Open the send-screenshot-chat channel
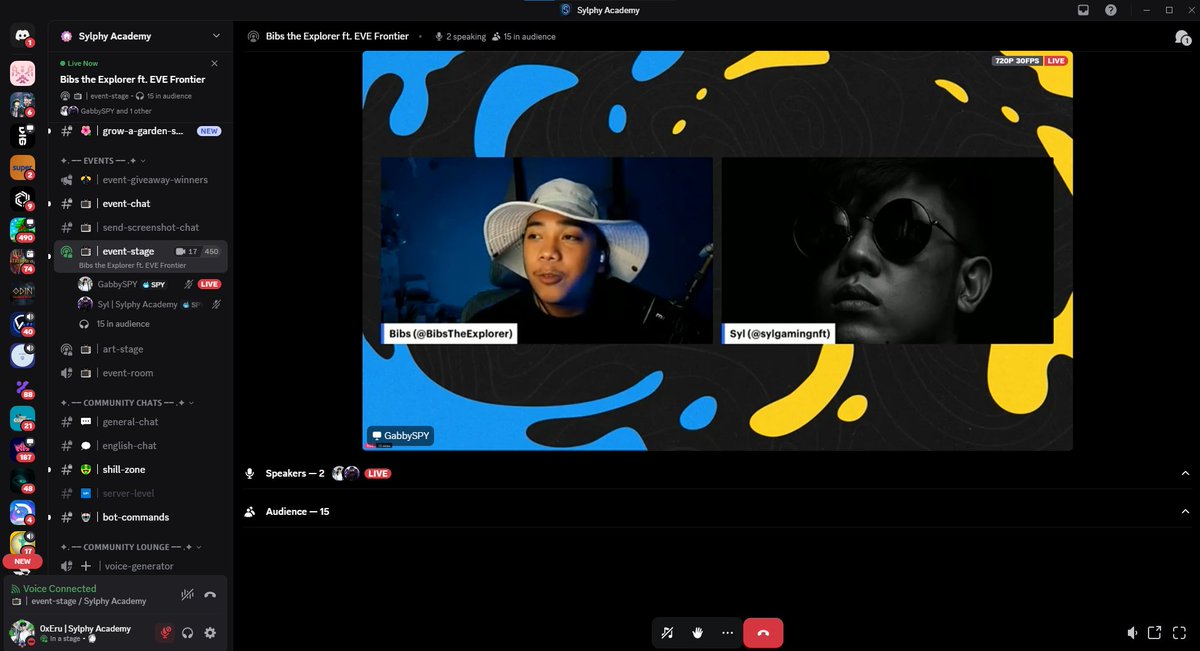Viewport: 1200px width, 651px height. (141, 228)
